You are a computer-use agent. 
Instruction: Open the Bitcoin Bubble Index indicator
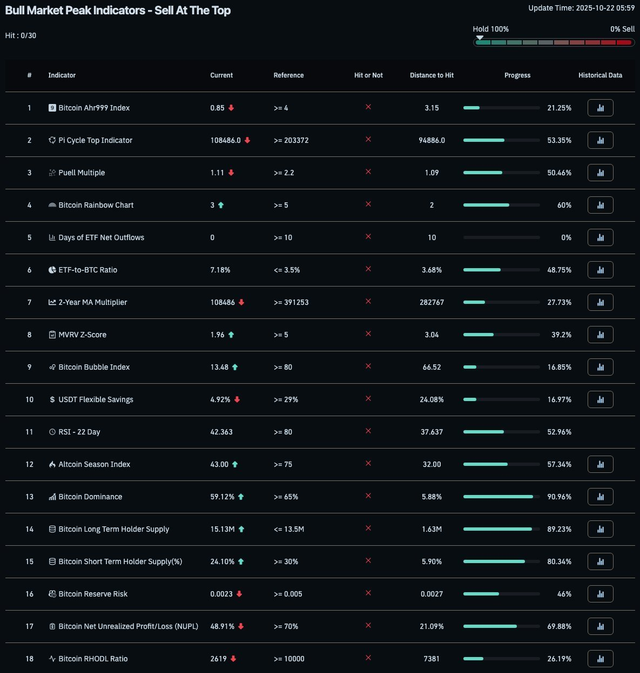pyautogui.click(x=94, y=367)
